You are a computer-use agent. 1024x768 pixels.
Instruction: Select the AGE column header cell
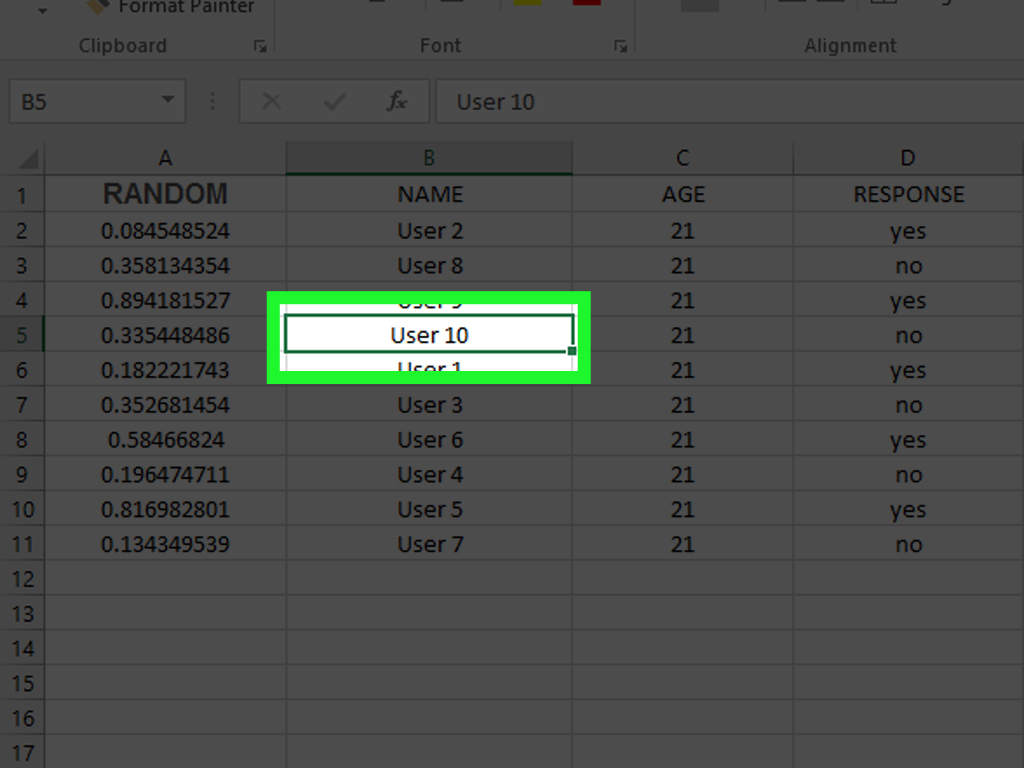click(683, 193)
